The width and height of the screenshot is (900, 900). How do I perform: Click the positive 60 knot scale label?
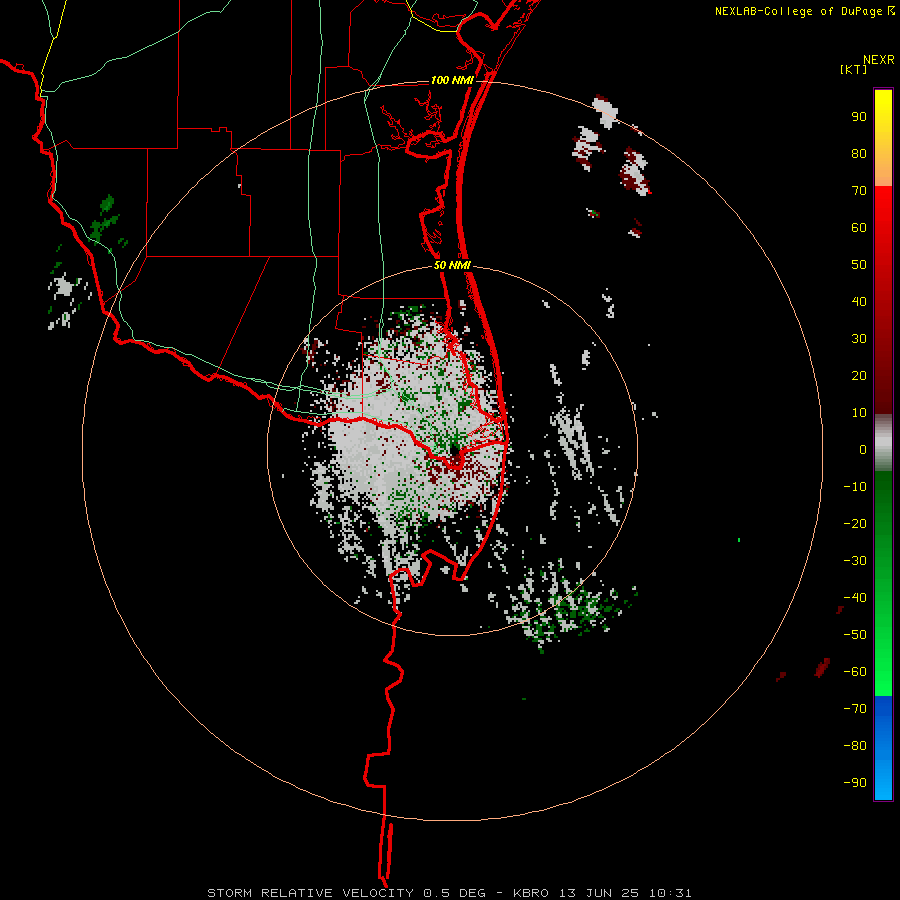[x=859, y=228]
